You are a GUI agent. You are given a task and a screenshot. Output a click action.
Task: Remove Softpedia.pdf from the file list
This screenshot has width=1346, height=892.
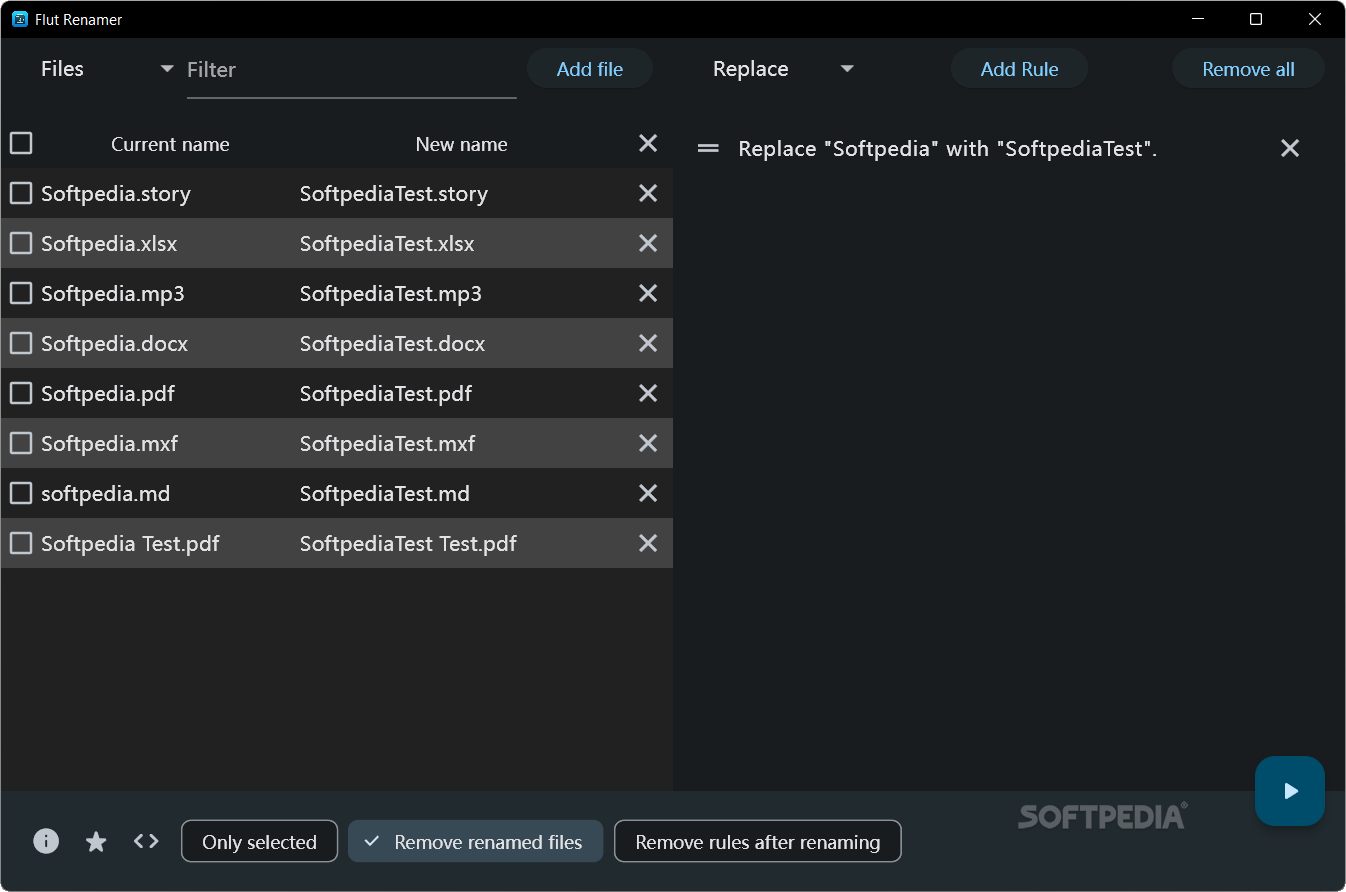(x=648, y=393)
